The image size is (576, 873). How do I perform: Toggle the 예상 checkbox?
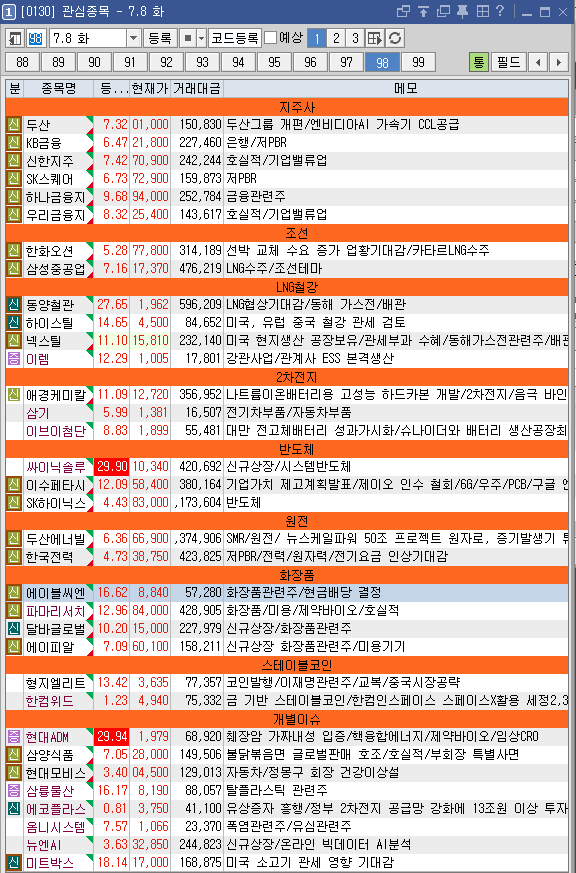pos(271,38)
